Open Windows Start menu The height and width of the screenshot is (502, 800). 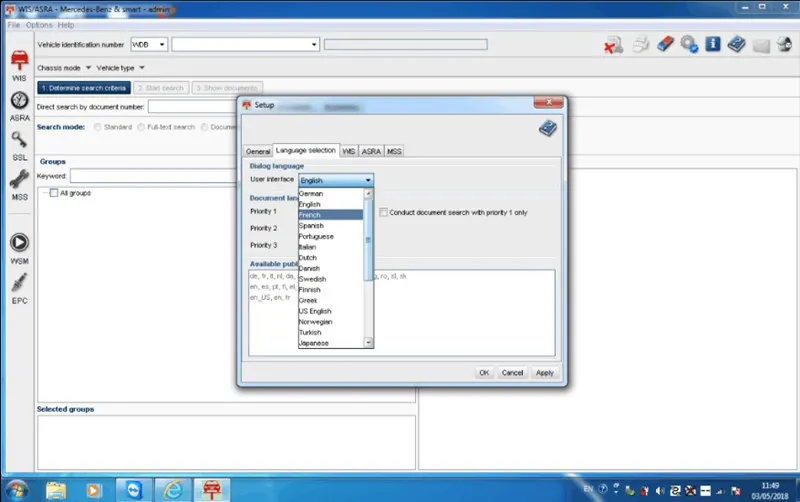coord(17,490)
